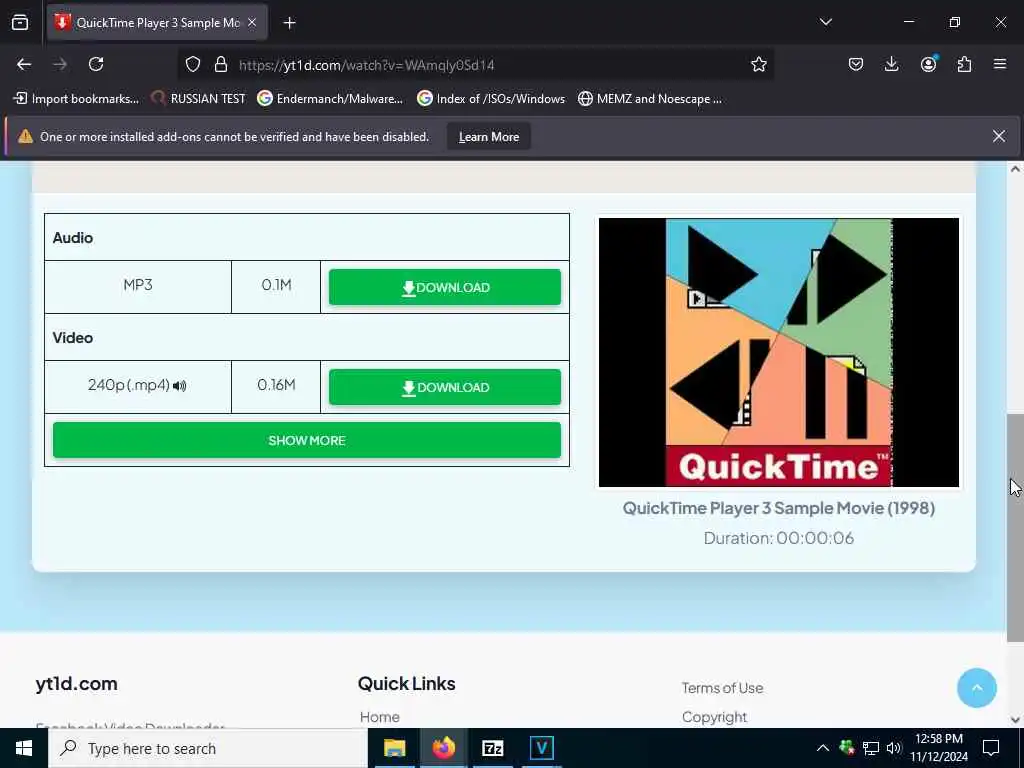Click the scrollbar up arrow
Viewport: 1024px width, 768px height.
point(1015,169)
